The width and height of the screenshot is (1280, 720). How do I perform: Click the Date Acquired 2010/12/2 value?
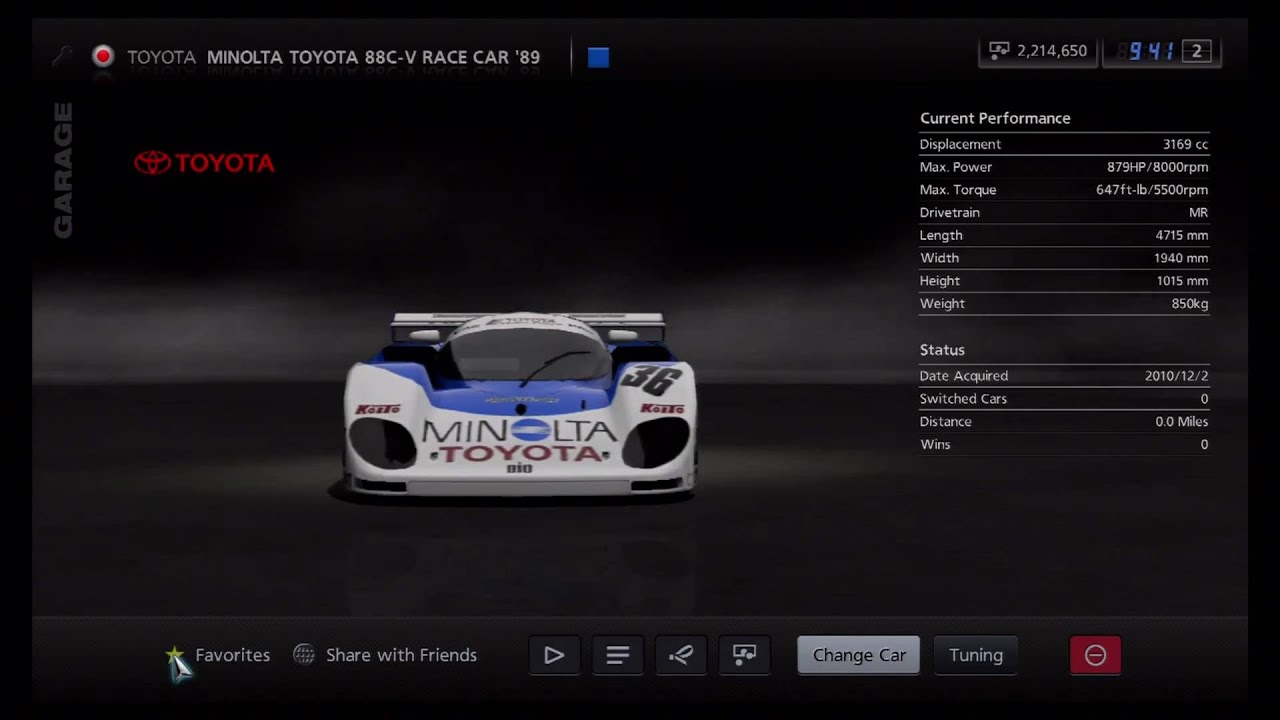coord(1176,376)
